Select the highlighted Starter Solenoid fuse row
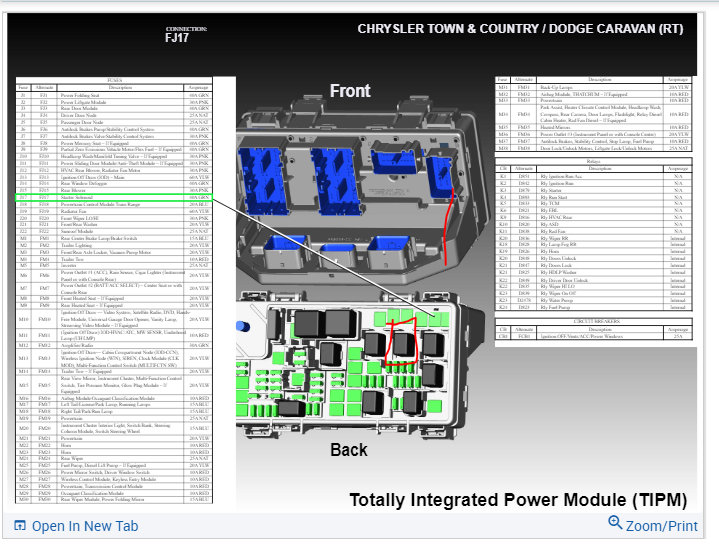 (114, 198)
